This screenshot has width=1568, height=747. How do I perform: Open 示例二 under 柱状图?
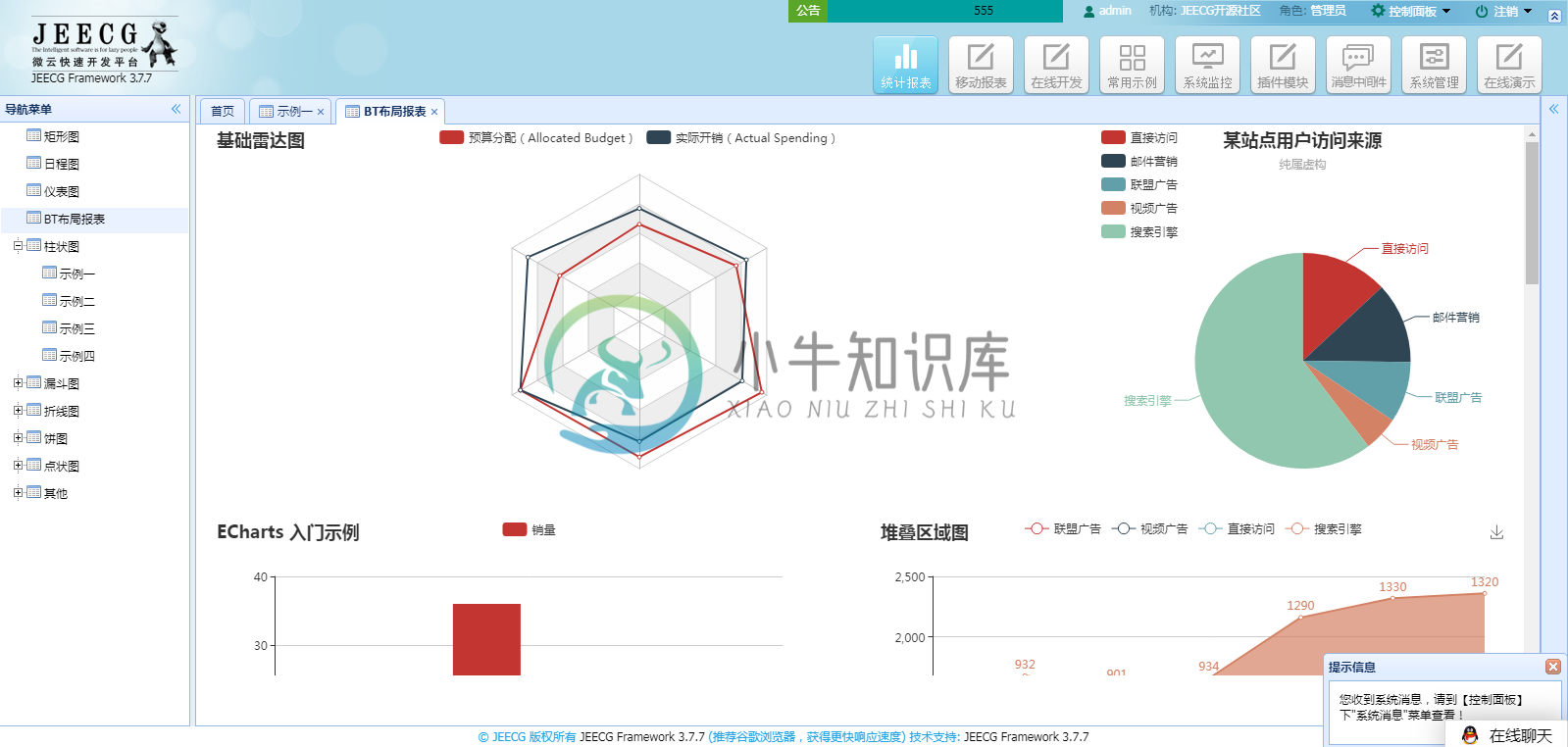point(77,302)
